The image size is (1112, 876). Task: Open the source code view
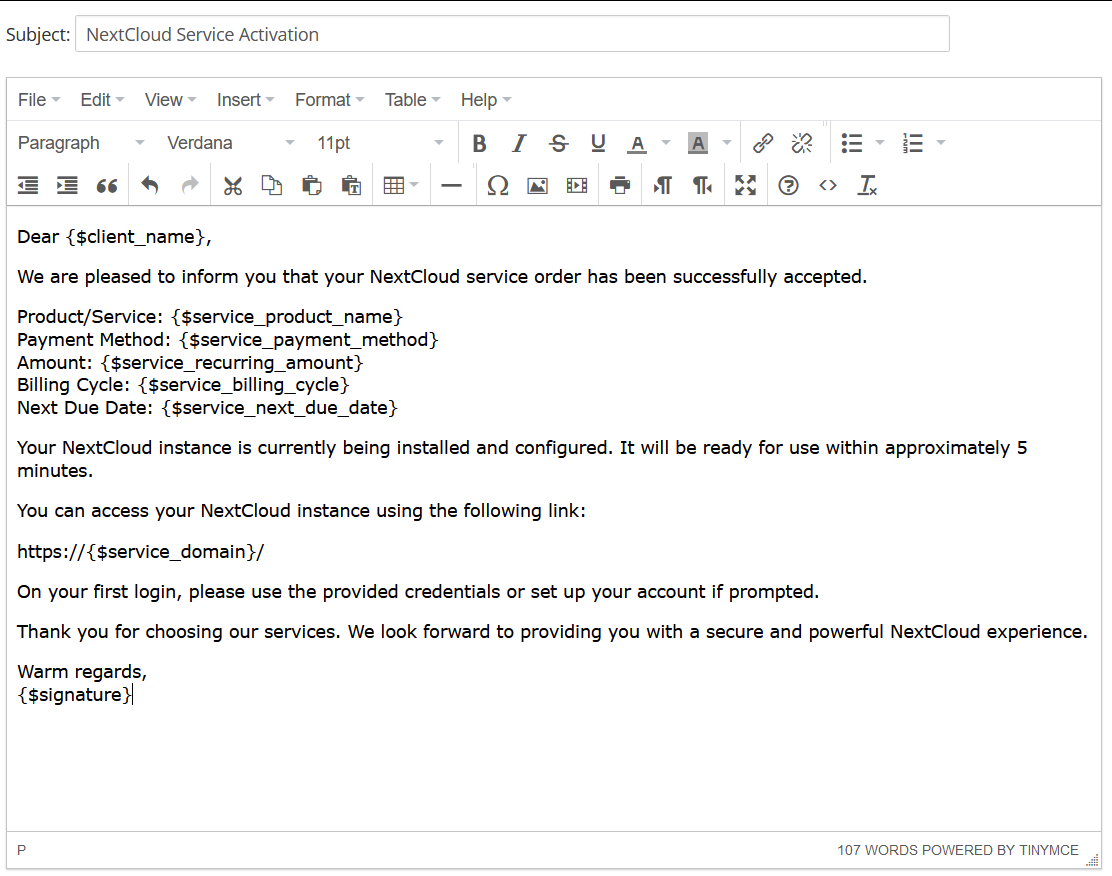(827, 184)
